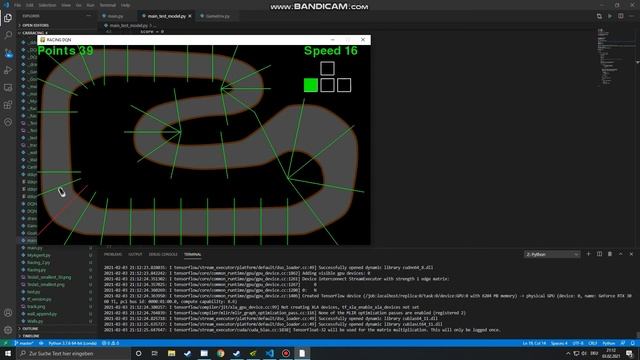
Task: Open the Windows action center notifications
Action: click(629, 353)
